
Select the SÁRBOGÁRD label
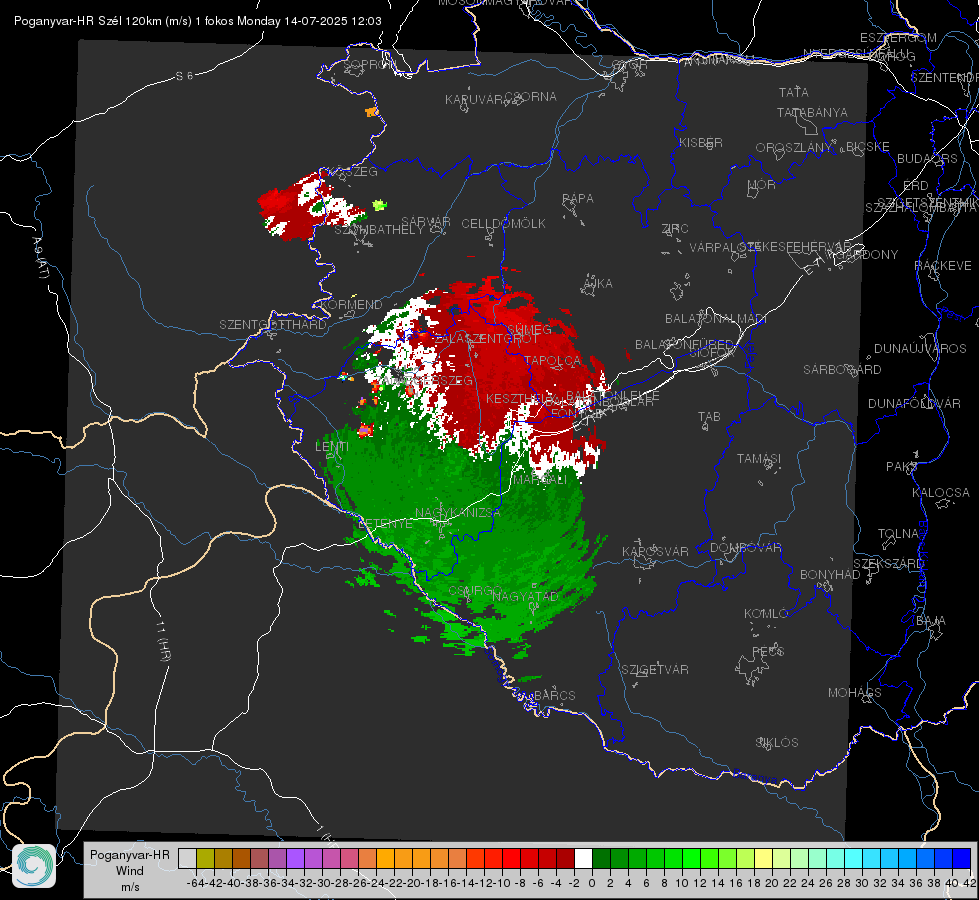pos(842,370)
